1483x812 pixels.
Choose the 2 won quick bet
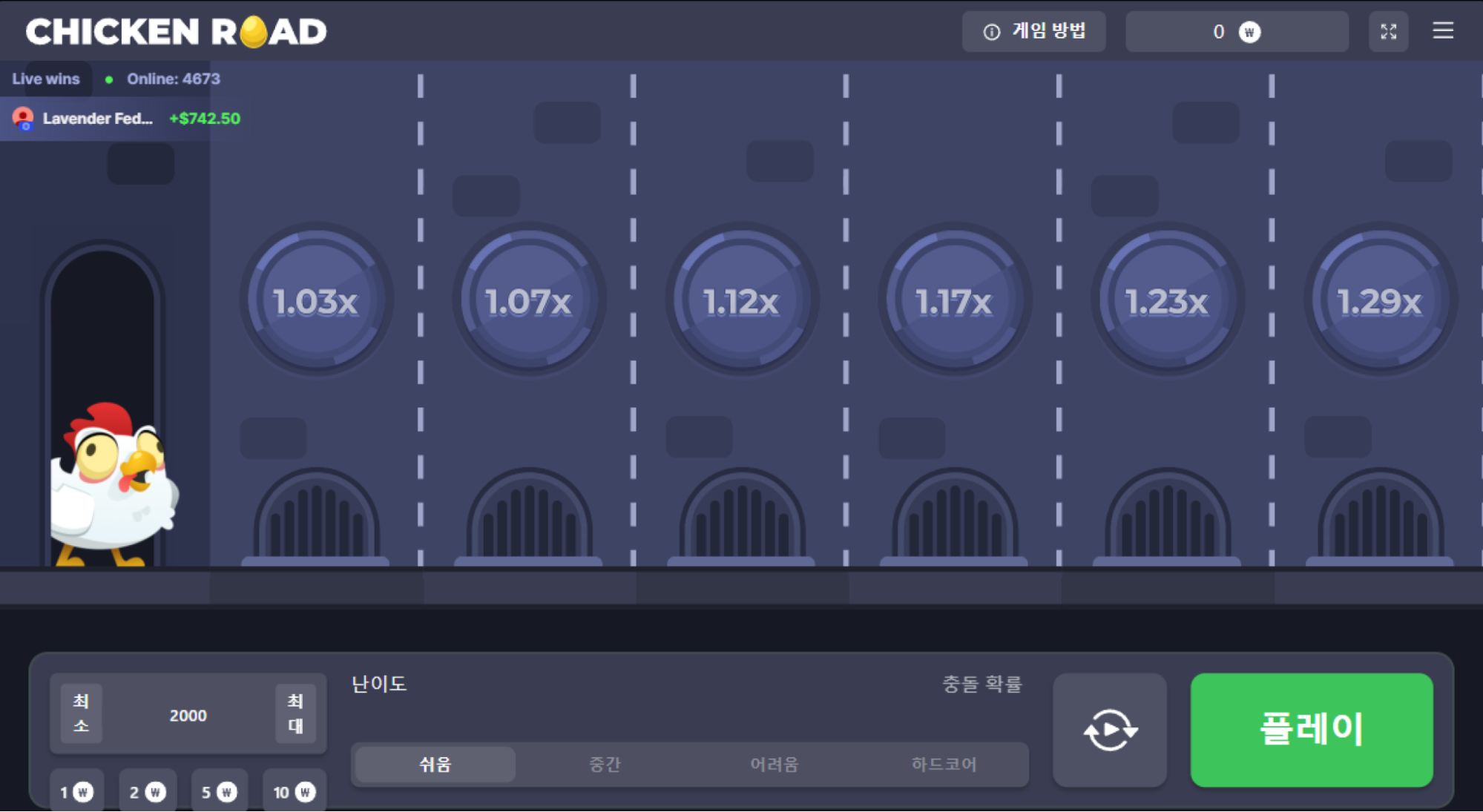point(148,792)
